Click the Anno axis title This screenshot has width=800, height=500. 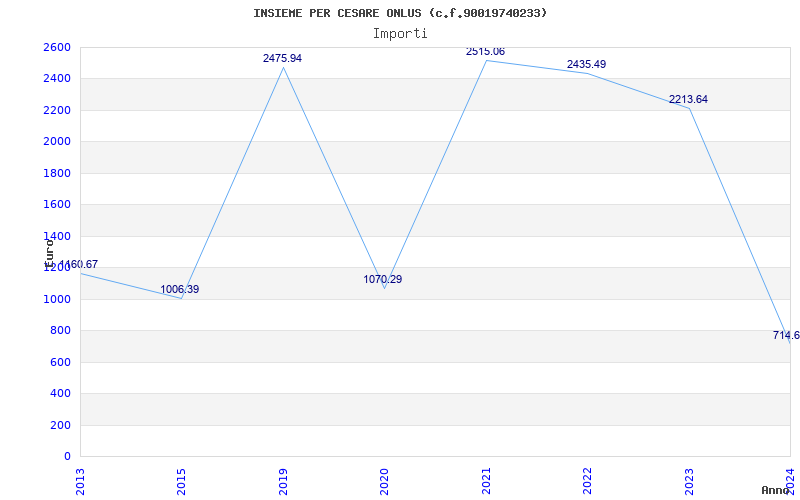point(776,490)
